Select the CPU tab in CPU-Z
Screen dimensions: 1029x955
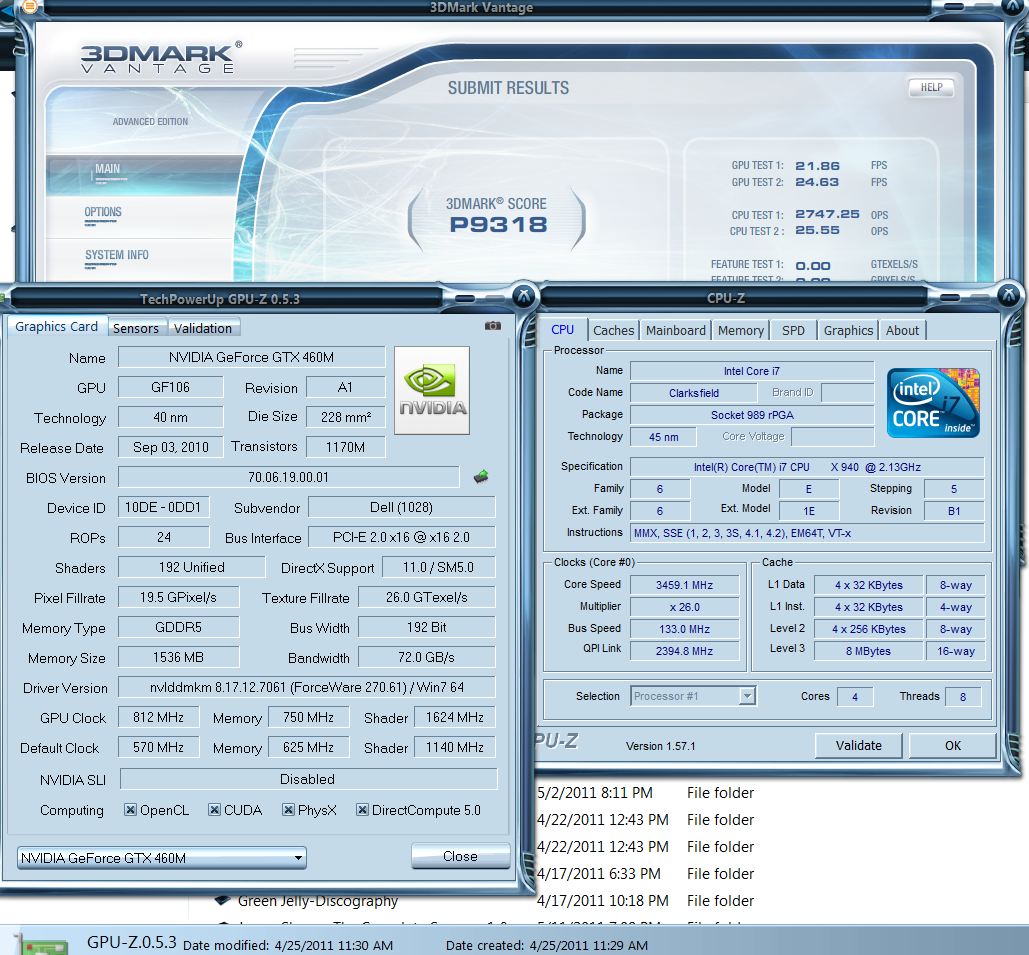point(562,329)
